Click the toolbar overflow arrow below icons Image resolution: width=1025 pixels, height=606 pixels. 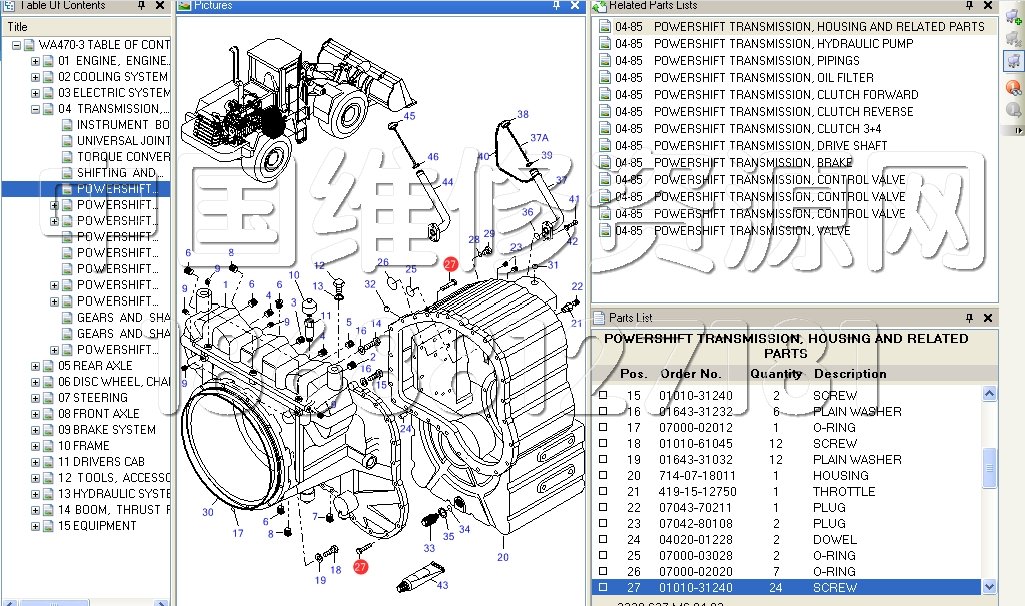point(1018,130)
